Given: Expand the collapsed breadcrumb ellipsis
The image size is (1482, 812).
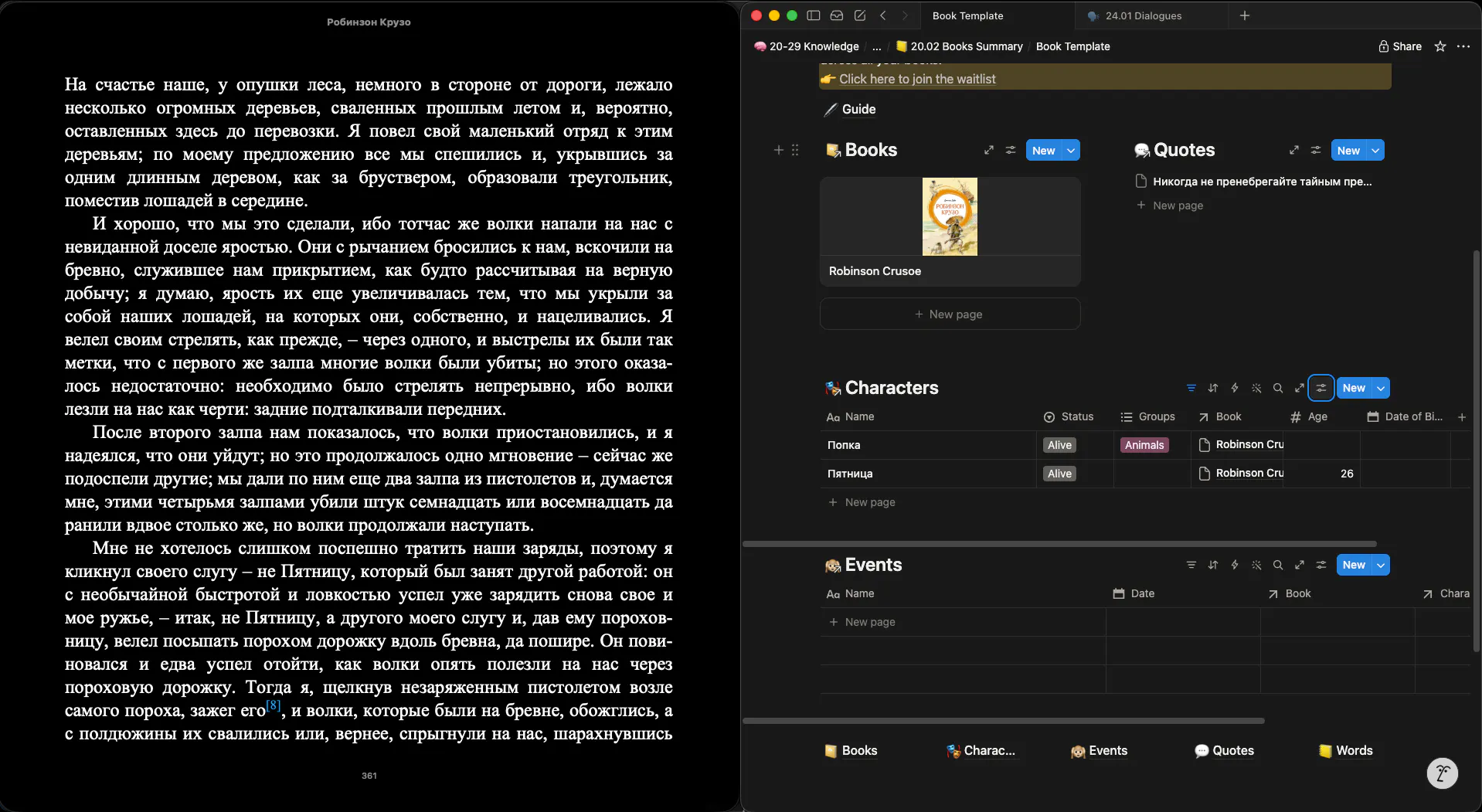Looking at the screenshot, I should (x=876, y=46).
